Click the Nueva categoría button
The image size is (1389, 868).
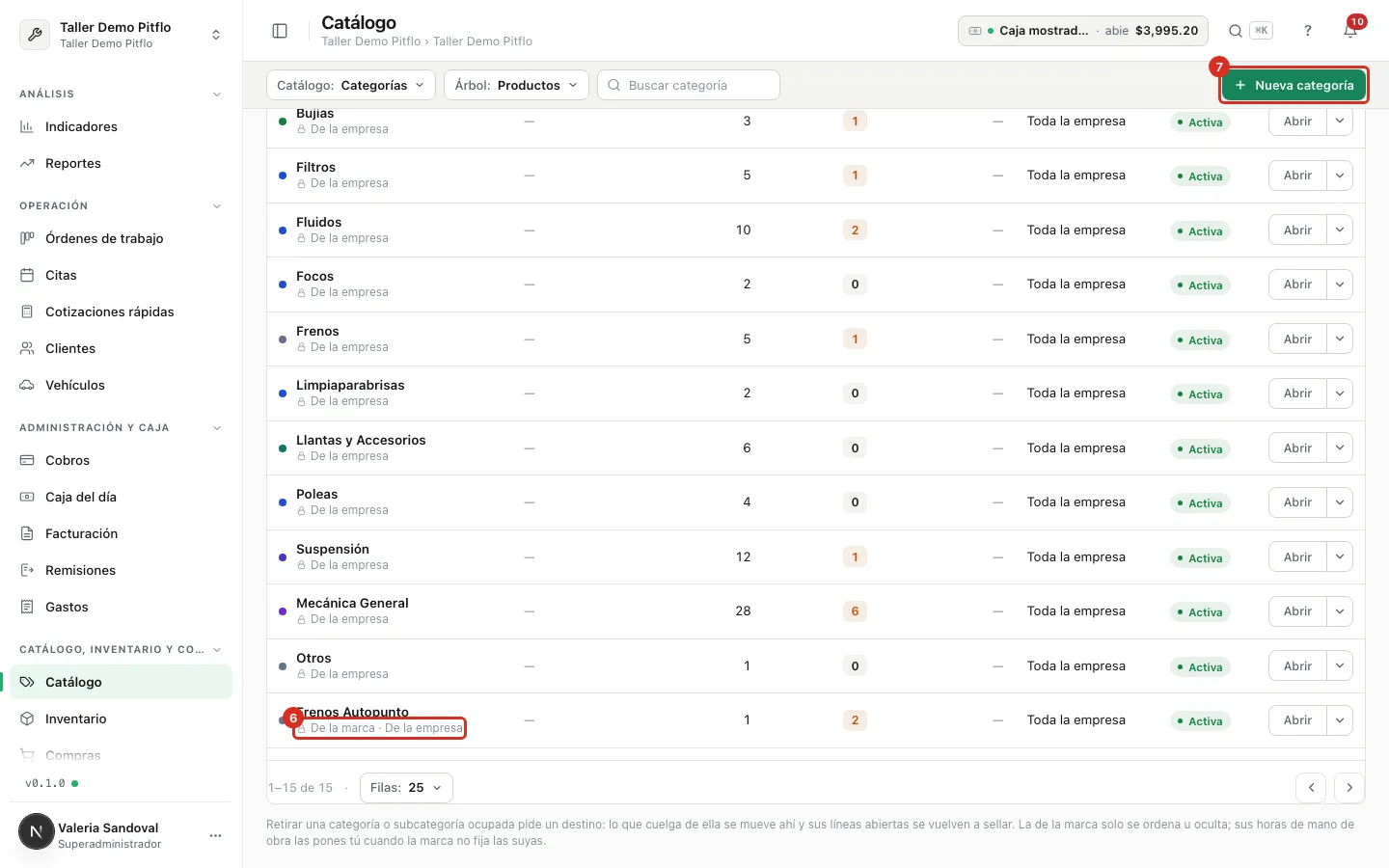[1294, 85]
